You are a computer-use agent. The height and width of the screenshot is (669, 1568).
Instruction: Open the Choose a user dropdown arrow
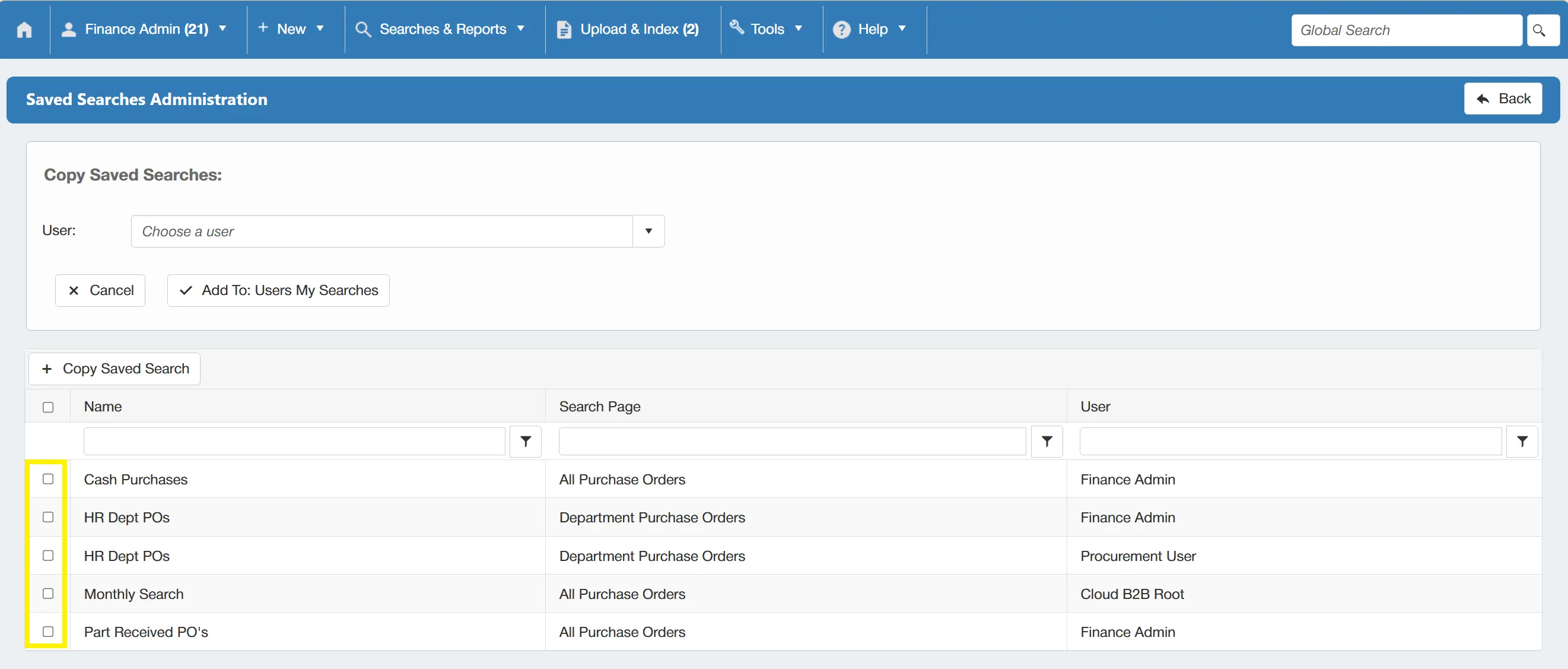[x=648, y=231]
